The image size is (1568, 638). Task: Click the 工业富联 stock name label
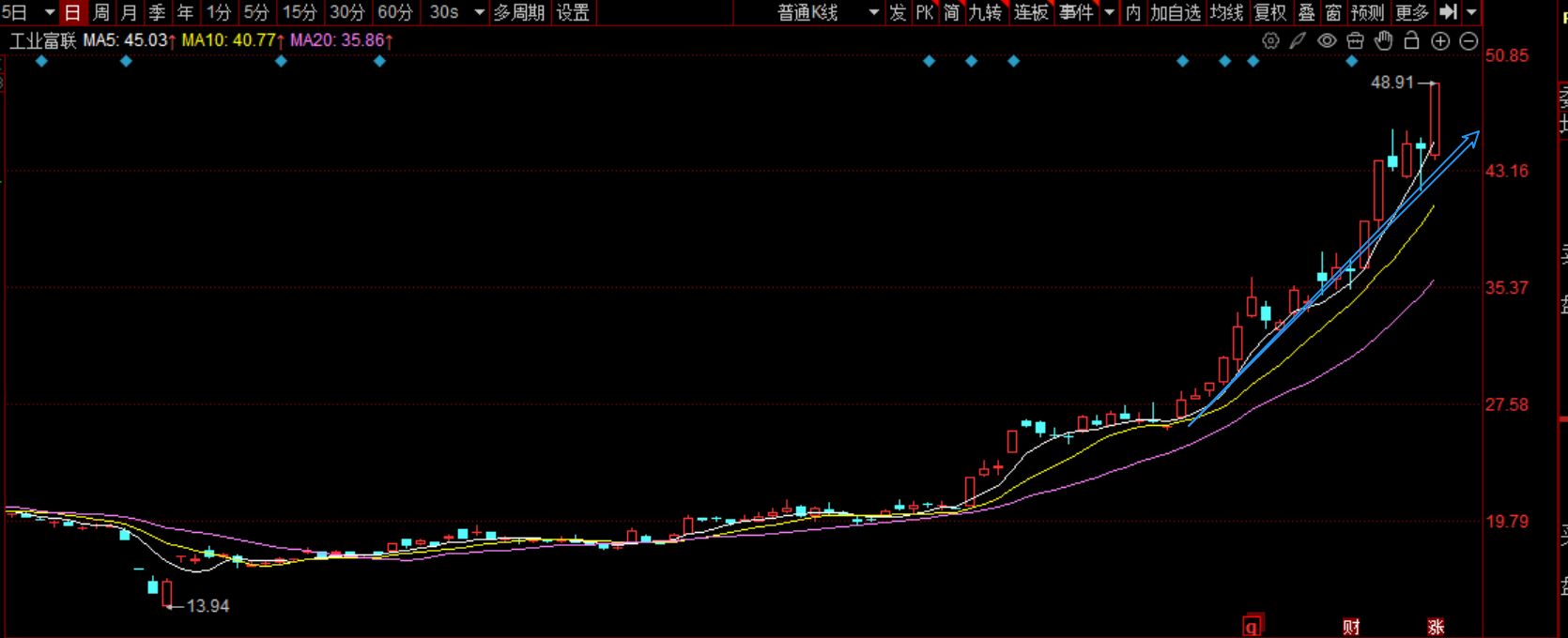pos(43,40)
